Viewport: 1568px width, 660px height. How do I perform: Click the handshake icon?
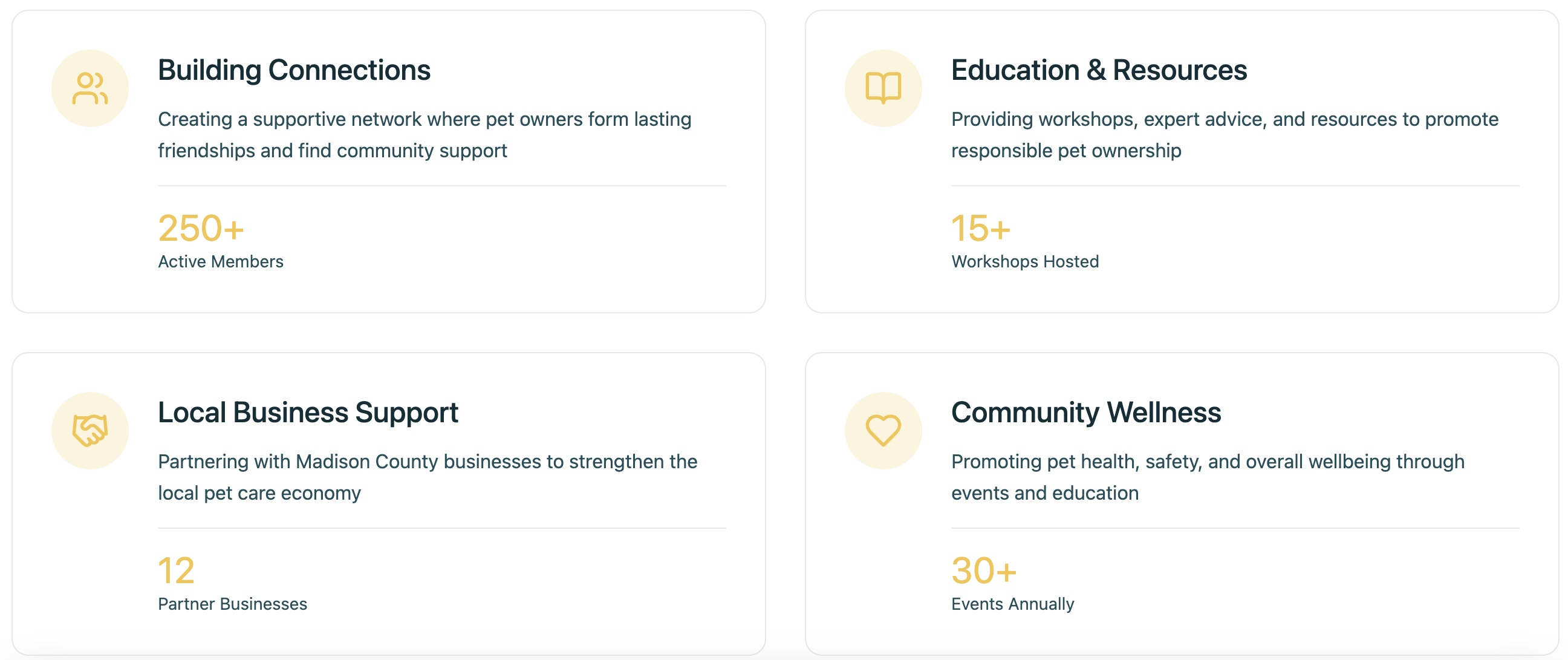pyautogui.click(x=90, y=431)
